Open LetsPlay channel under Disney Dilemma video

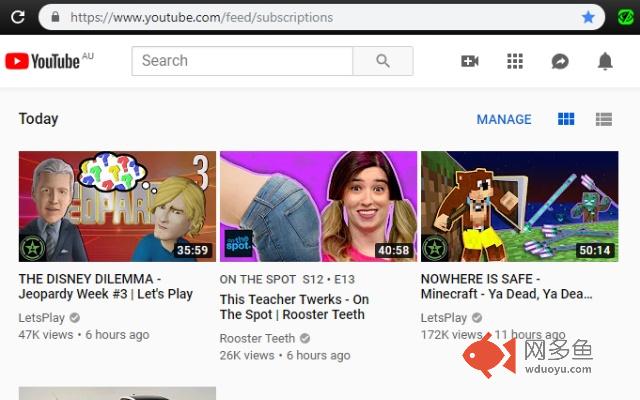[42, 318]
